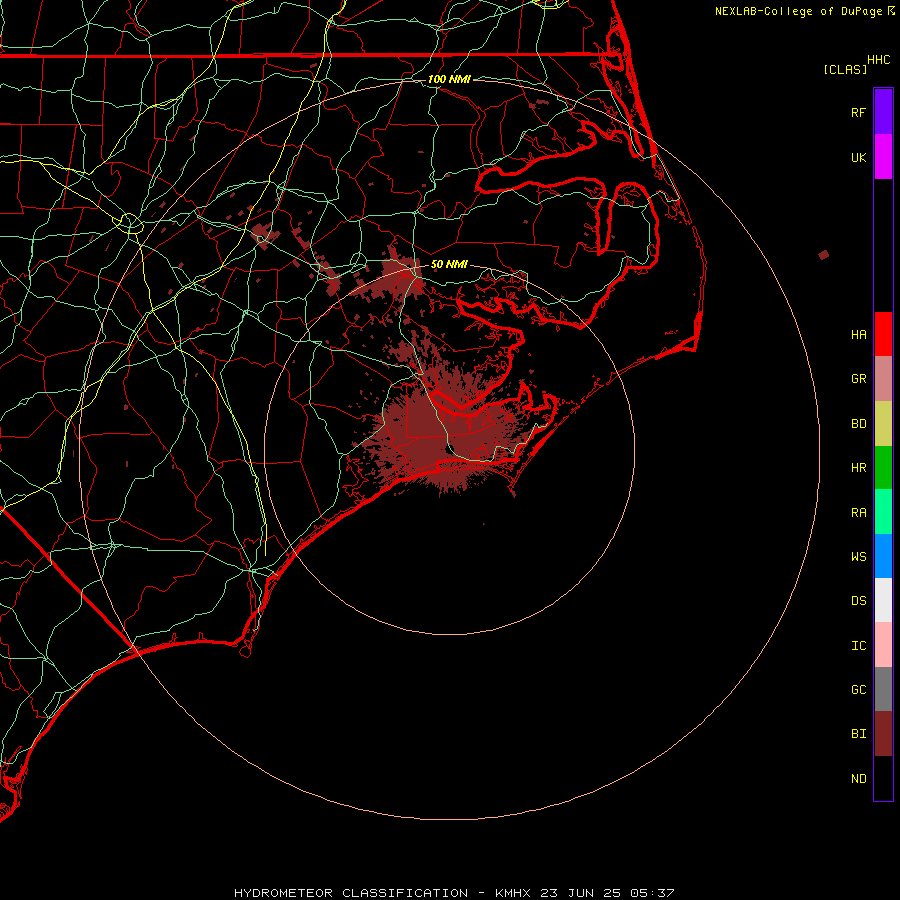
Task: Click the RA legend label
Action: tap(858, 513)
